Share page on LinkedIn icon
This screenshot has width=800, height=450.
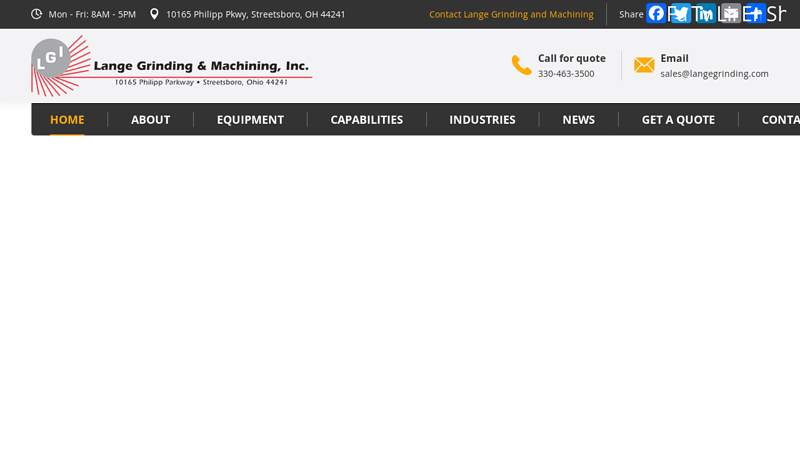(706, 13)
